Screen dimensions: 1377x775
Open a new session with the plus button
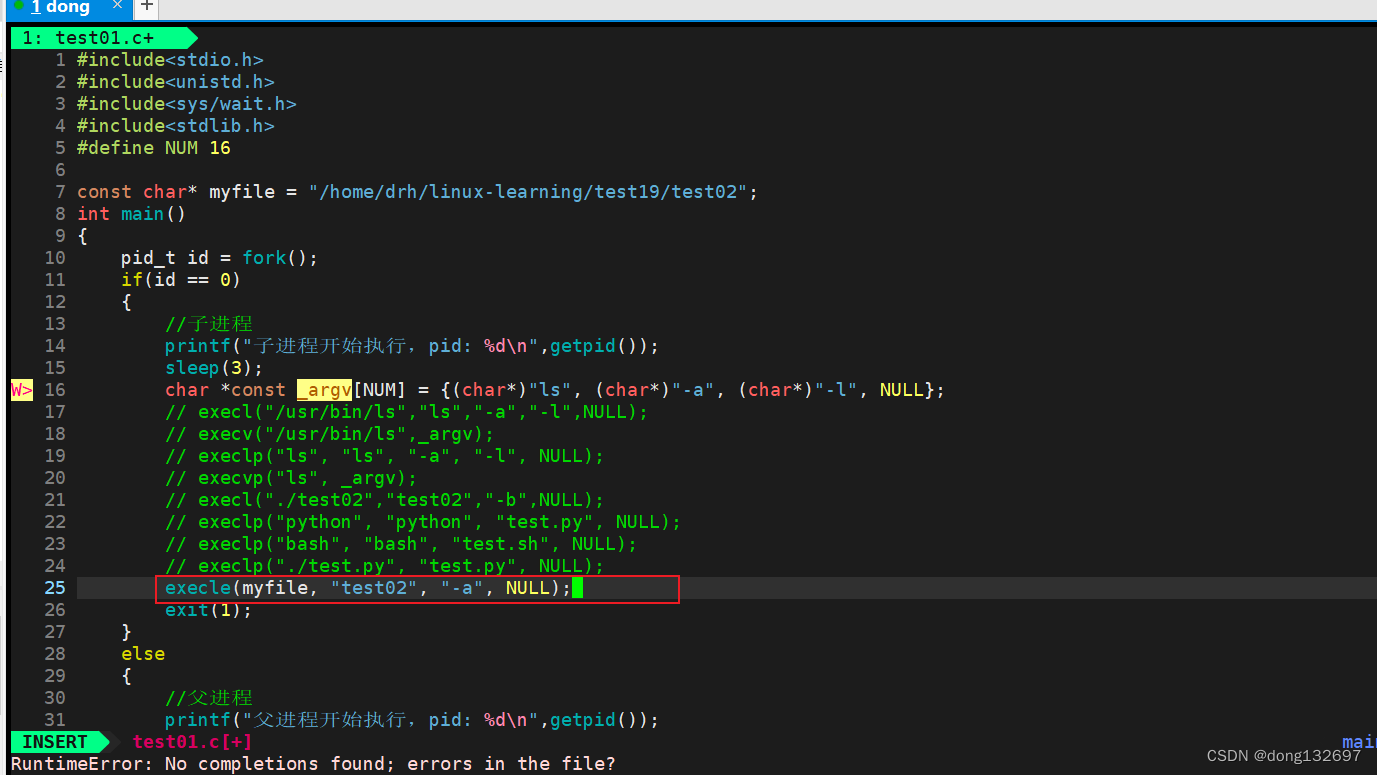[146, 7]
